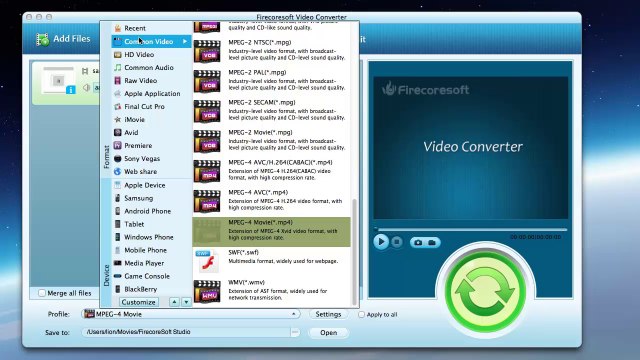
Task: Select Common Video category
Action: [151, 41]
